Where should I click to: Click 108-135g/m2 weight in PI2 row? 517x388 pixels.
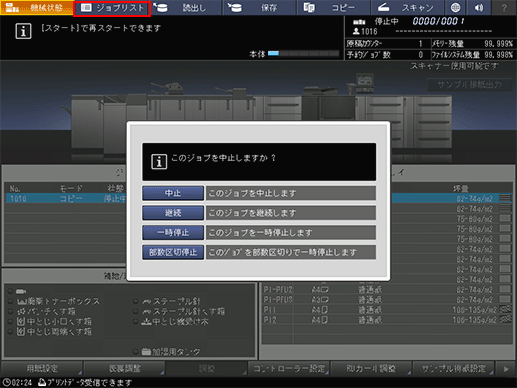tap(474, 320)
